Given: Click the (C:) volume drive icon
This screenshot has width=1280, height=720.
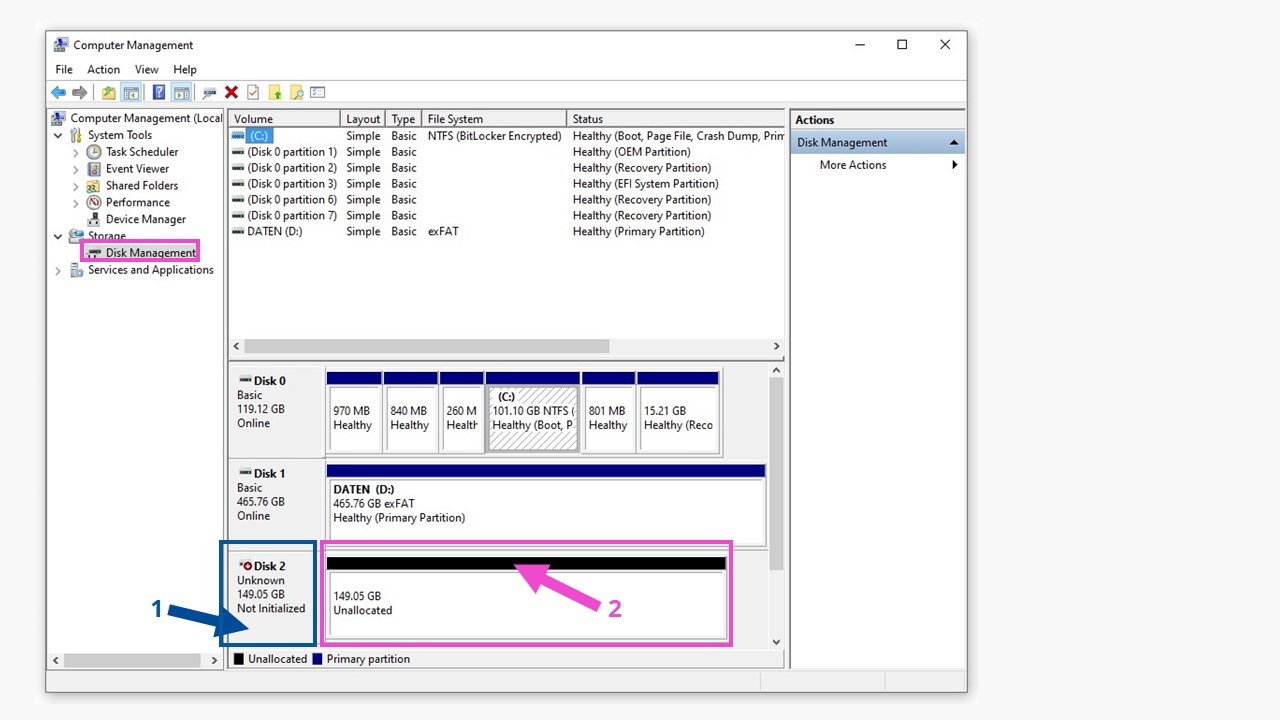Looking at the screenshot, I should [x=238, y=136].
